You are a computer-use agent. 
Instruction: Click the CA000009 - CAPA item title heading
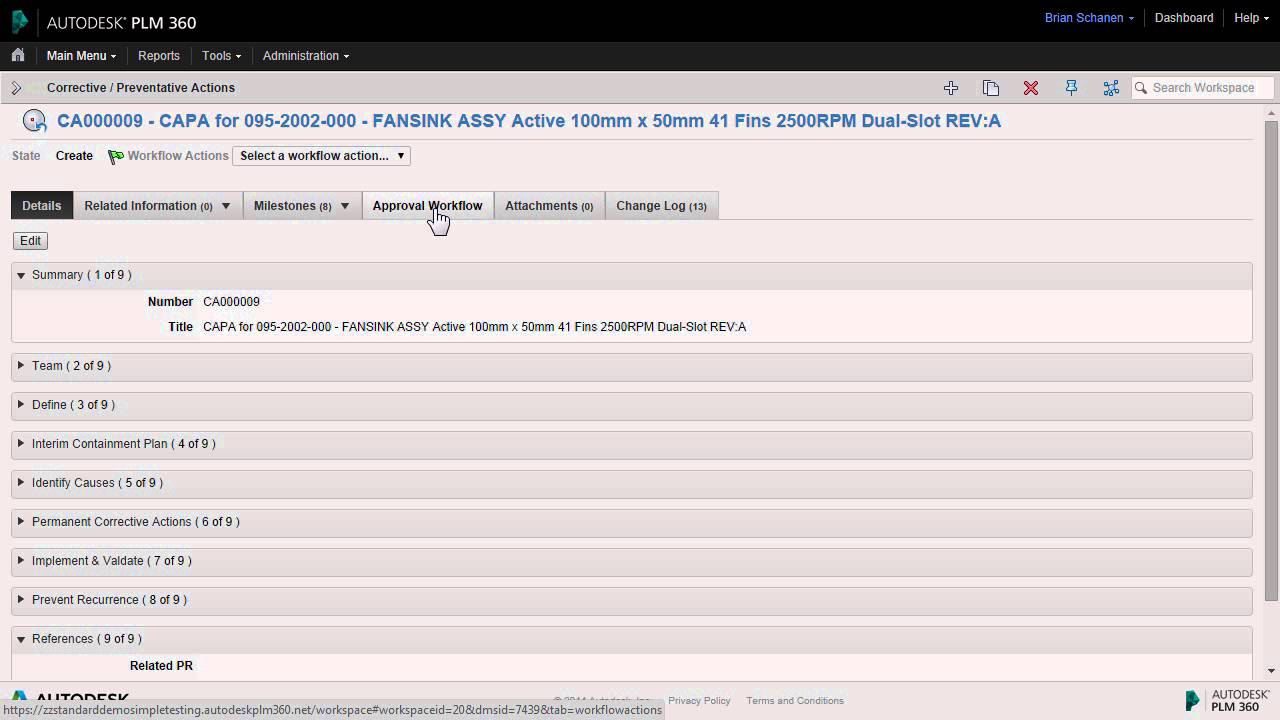point(529,121)
